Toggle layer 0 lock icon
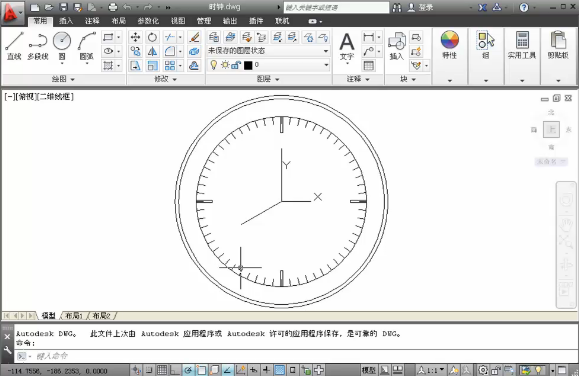Viewport: 579px width, 376px height. [236, 65]
